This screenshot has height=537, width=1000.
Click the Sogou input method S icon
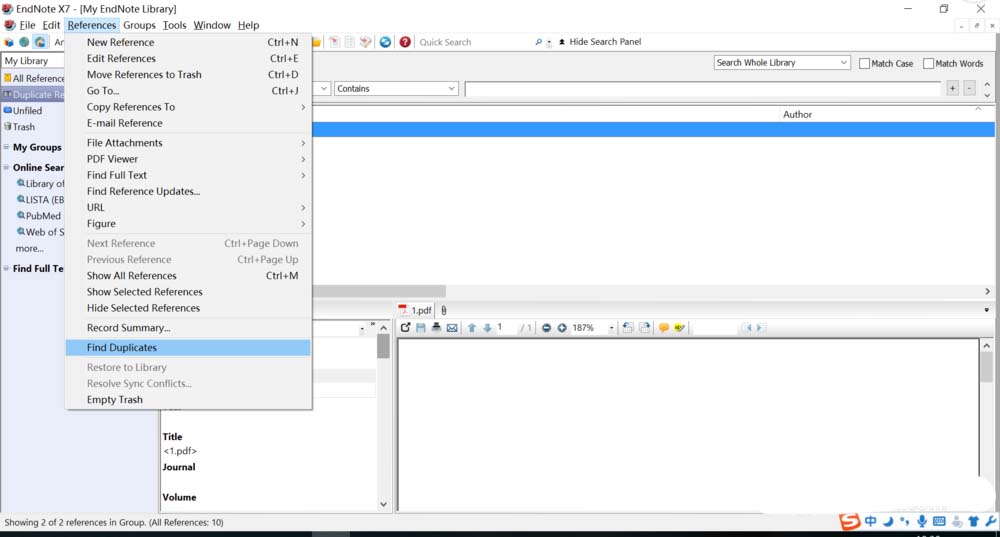[849, 522]
